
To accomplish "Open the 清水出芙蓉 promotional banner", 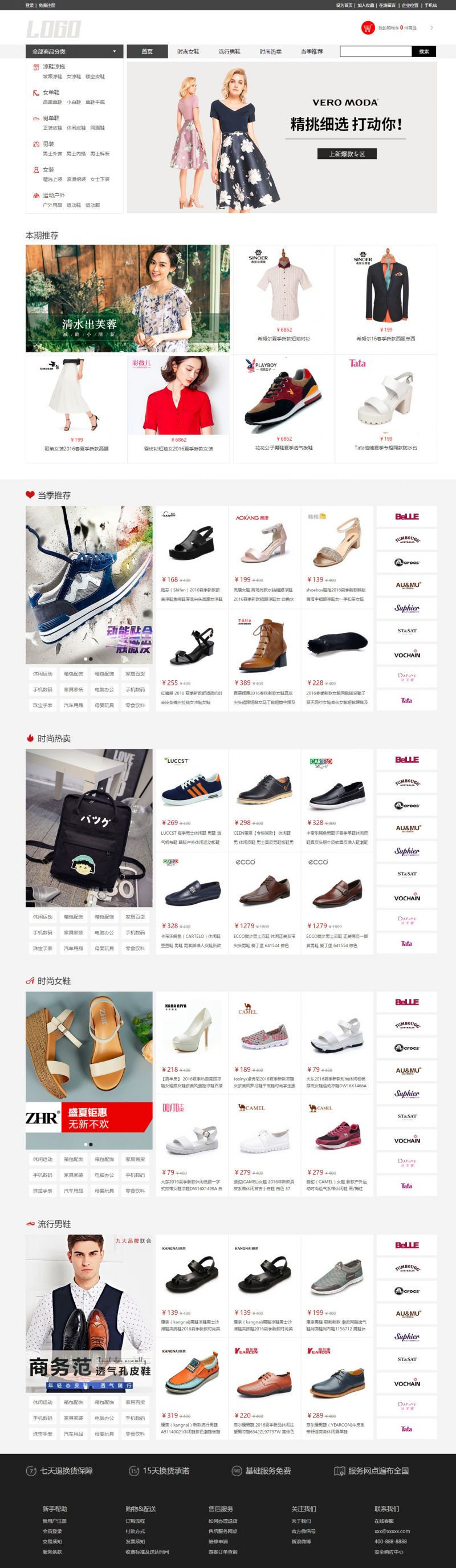I will point(127,298).
